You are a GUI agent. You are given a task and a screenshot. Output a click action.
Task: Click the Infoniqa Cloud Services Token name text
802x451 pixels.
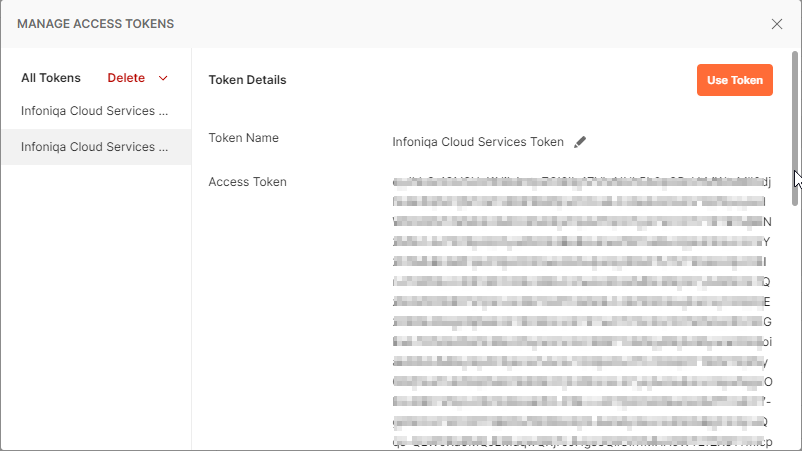tap(478, 142)
